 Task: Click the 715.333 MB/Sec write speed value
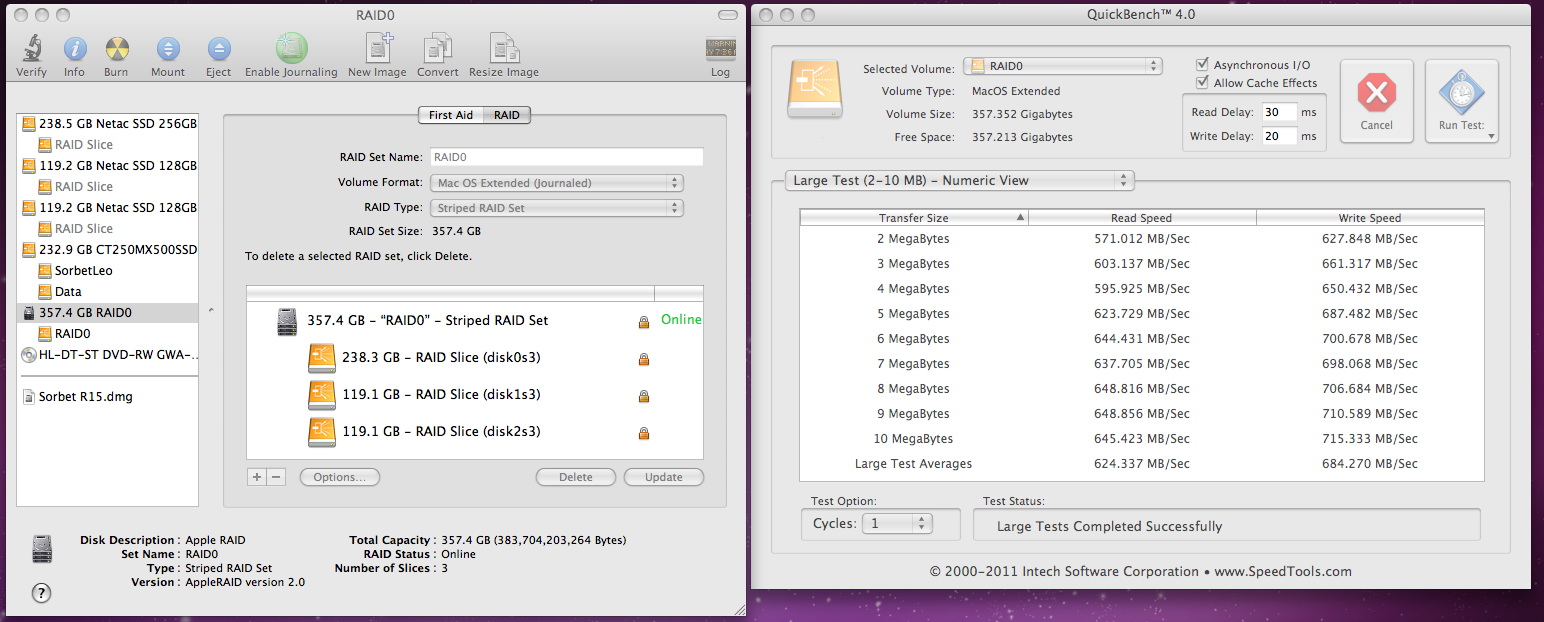pos(1370,439)
